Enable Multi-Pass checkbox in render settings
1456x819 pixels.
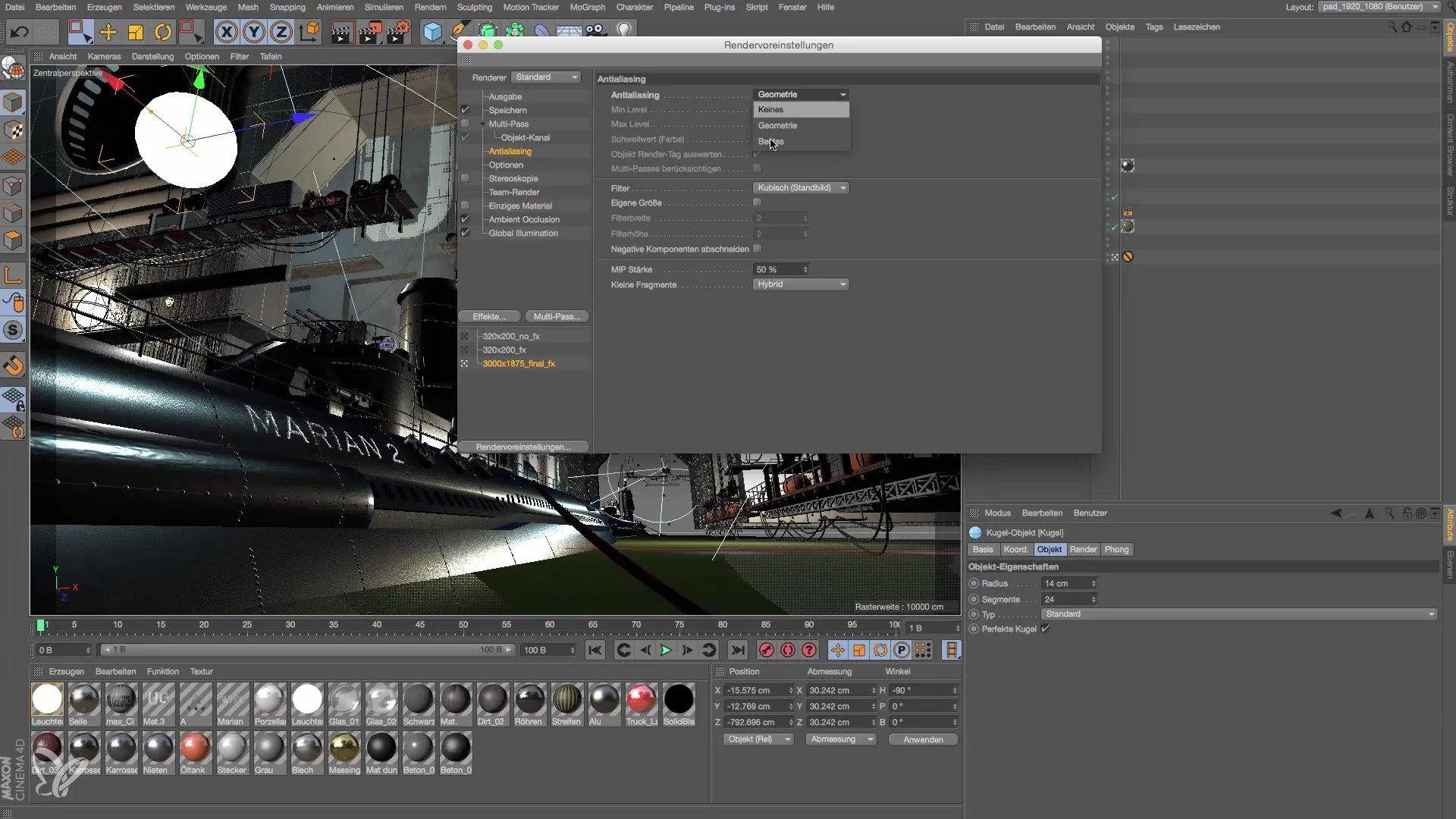point(465,124)
